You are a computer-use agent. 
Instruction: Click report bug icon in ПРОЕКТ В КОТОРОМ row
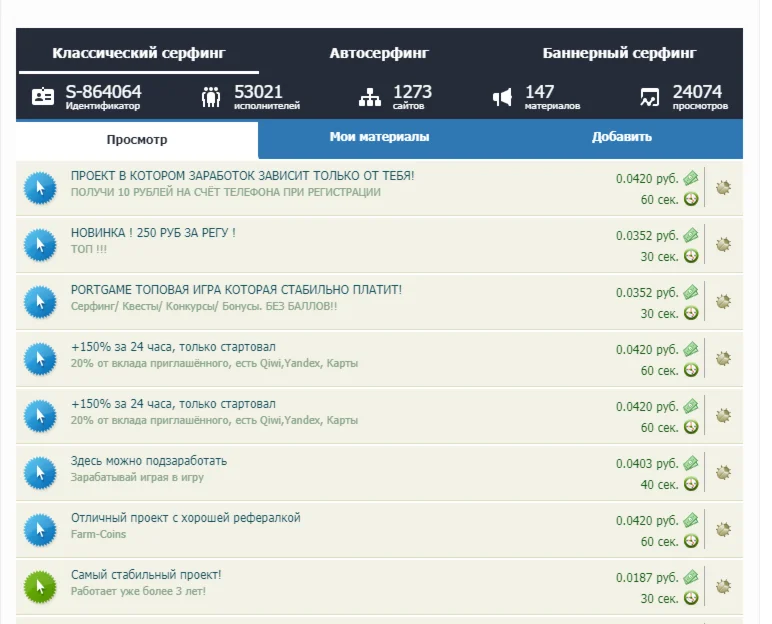(723, 187)
